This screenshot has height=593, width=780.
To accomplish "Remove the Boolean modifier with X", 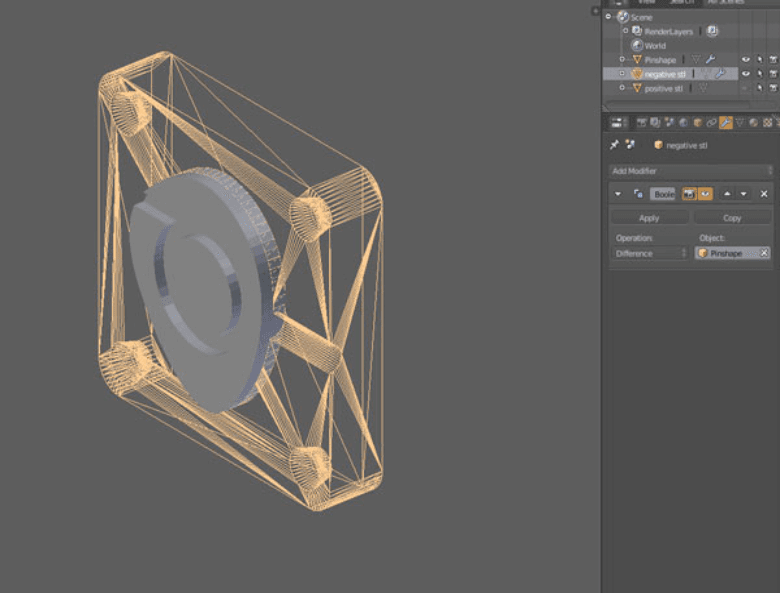I will (x=764, y=193).
